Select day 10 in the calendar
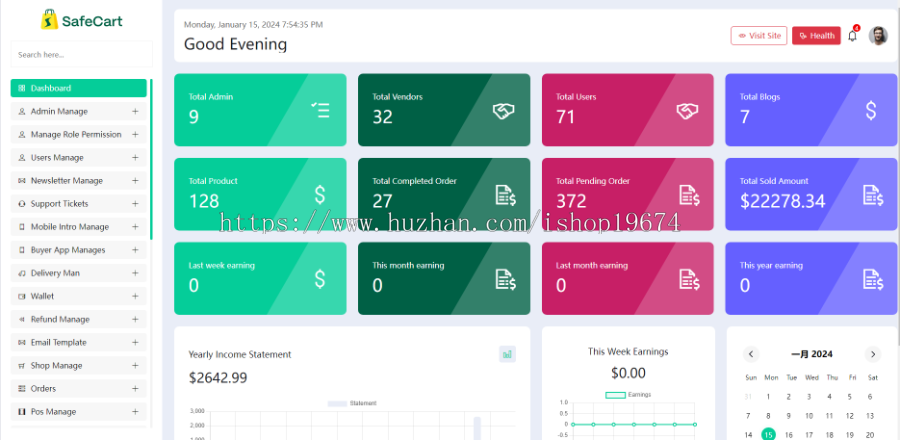The width and height of the screenshot is (900, 440). [x=809, y=416]
